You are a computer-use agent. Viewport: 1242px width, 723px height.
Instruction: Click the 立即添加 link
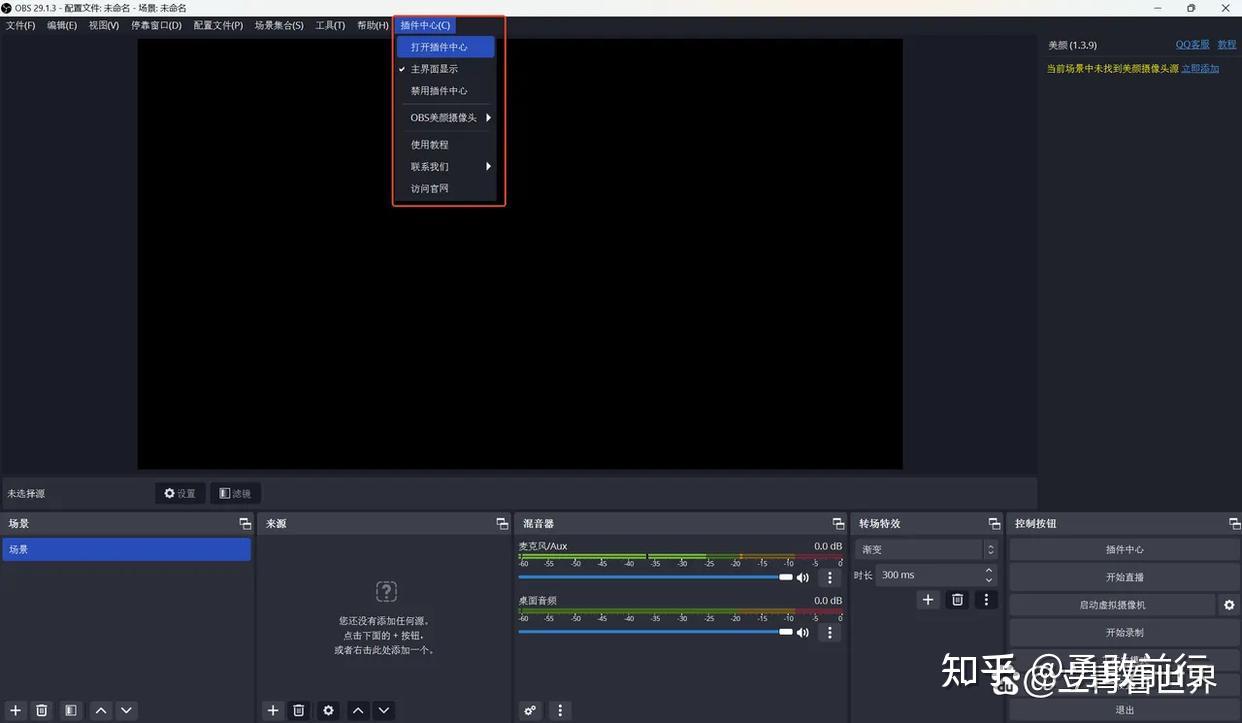(x=1200, y=69)
